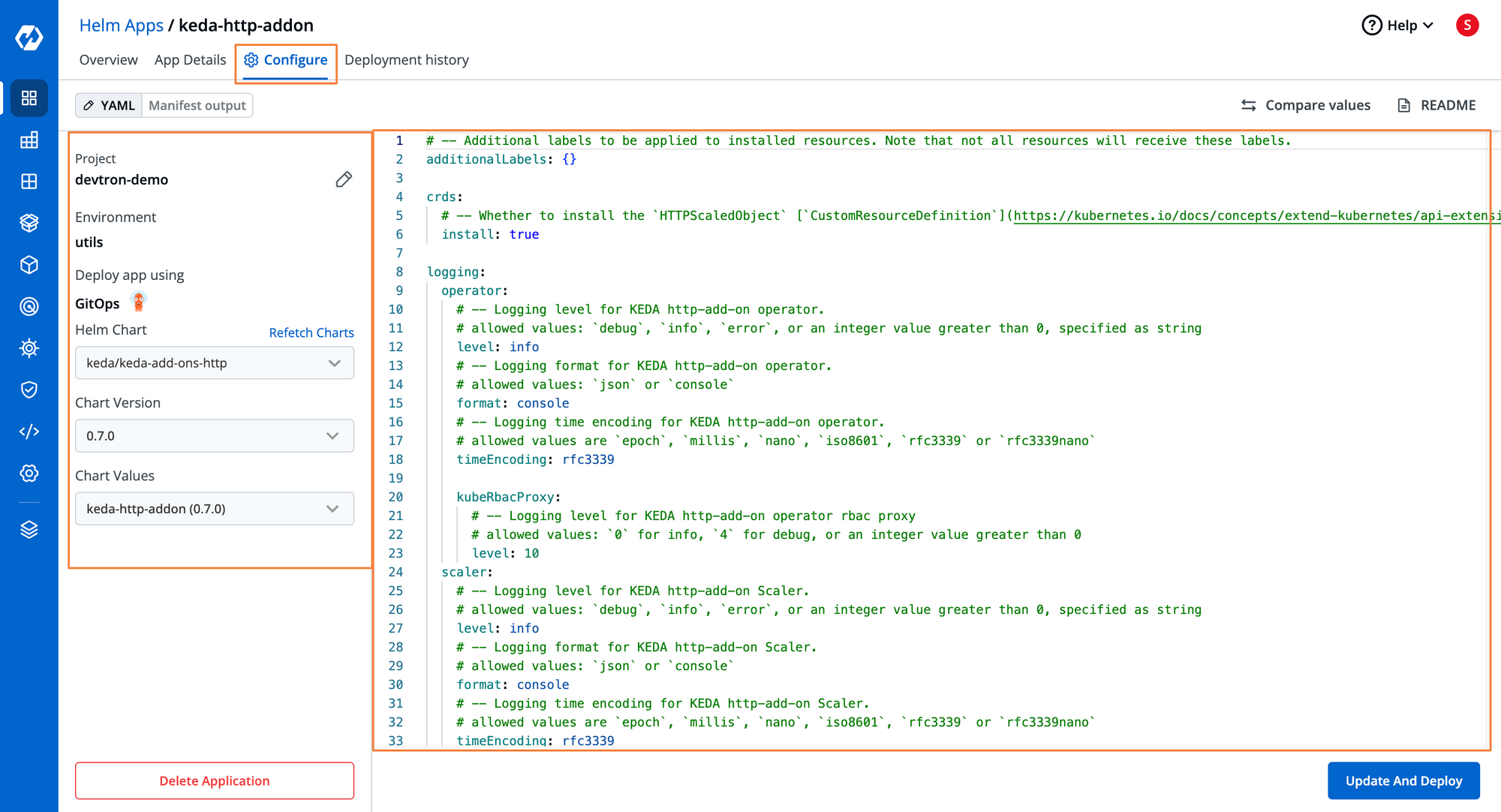Switch to YAML editor view
The height and width of the screenshot is (812, 1501).
[109, 106]
